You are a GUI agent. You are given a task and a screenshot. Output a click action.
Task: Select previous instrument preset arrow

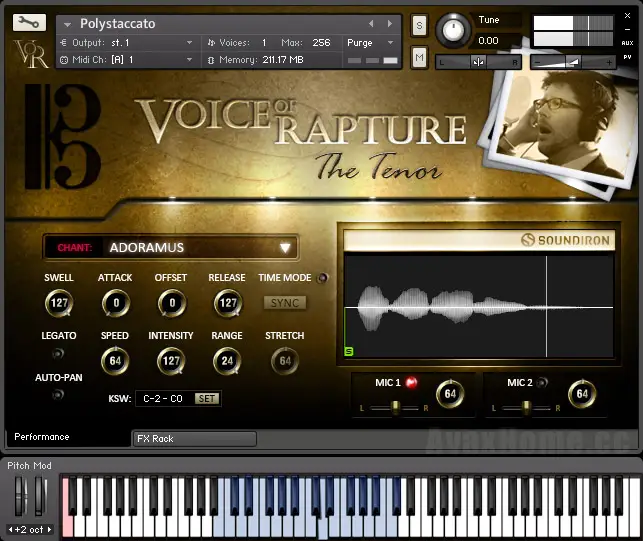[x=371, y=24]
